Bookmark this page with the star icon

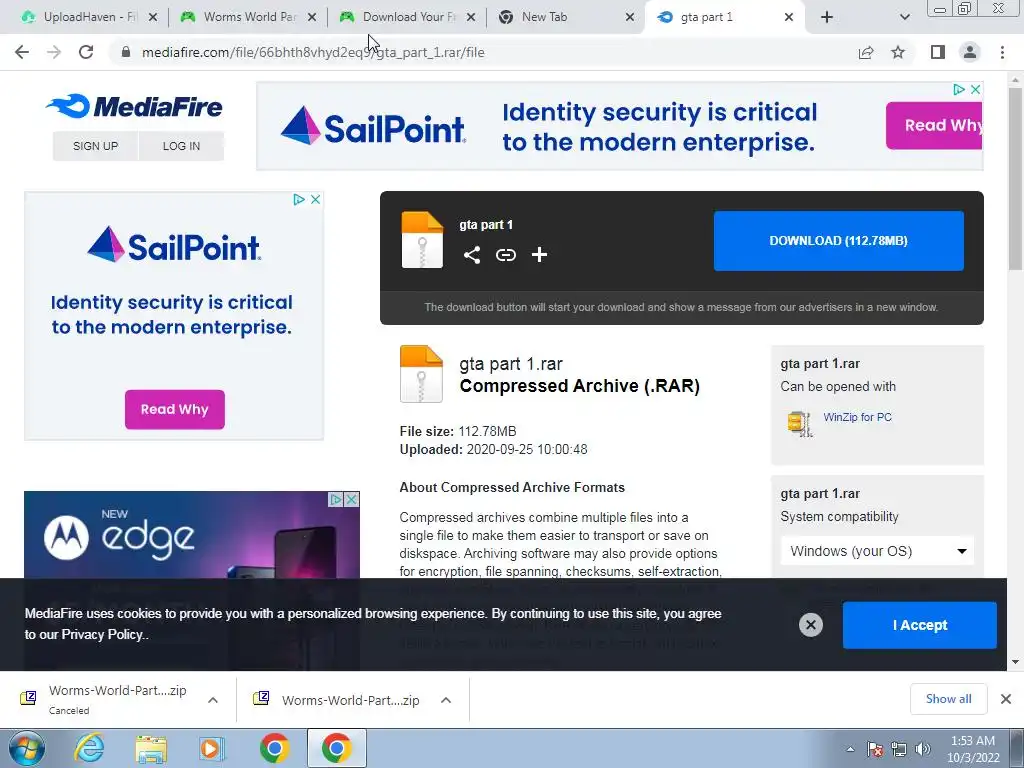click(898, 52)
